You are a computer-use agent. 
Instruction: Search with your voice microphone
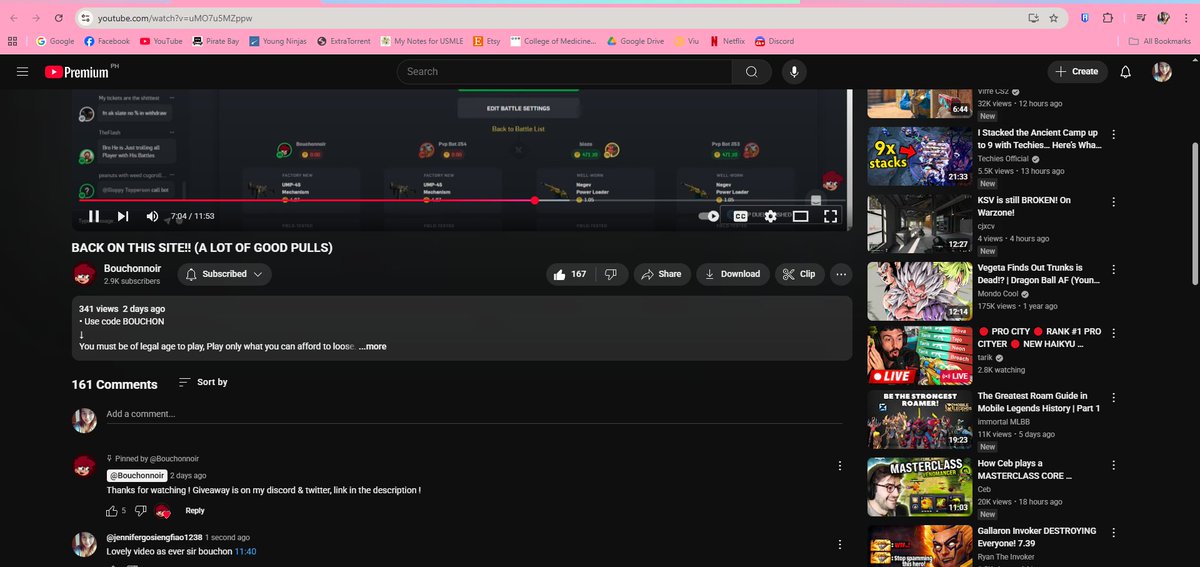[795, 72]
